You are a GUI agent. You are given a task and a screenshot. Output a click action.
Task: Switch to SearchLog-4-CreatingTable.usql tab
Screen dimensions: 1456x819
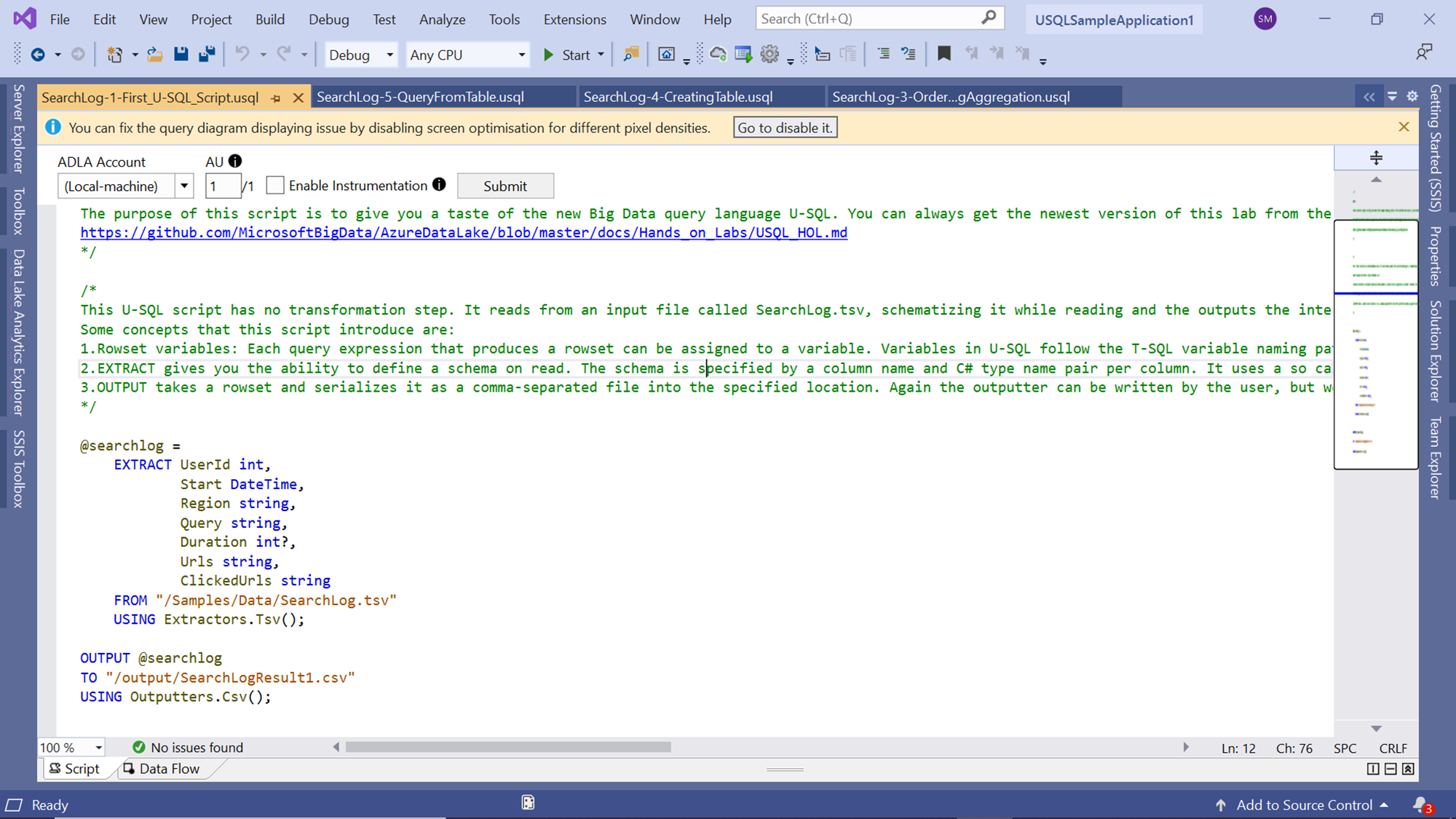[678, 97]
